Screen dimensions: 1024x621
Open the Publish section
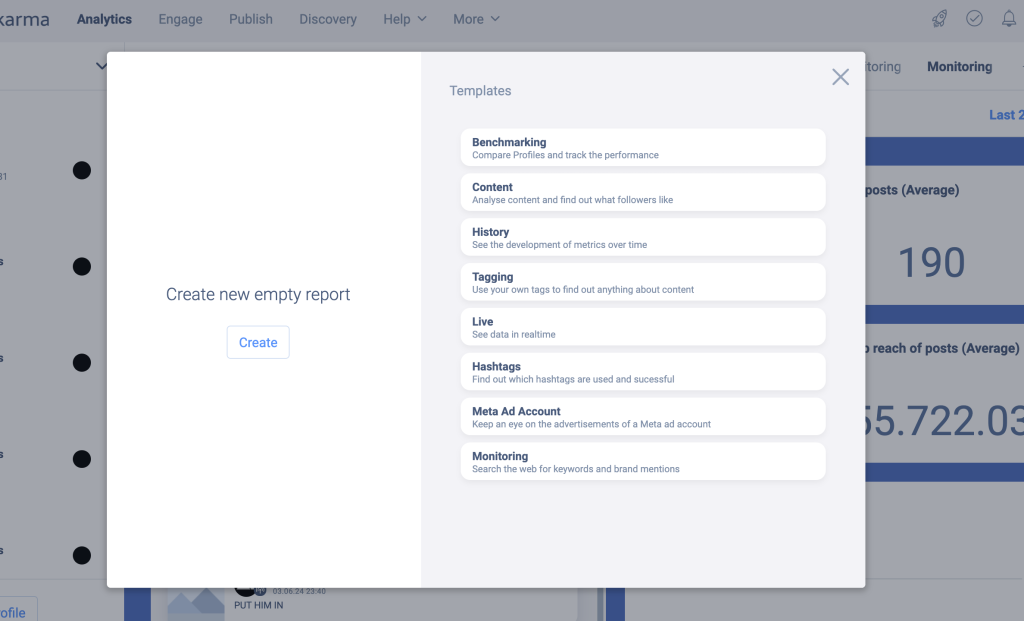(x=250, y=19)
